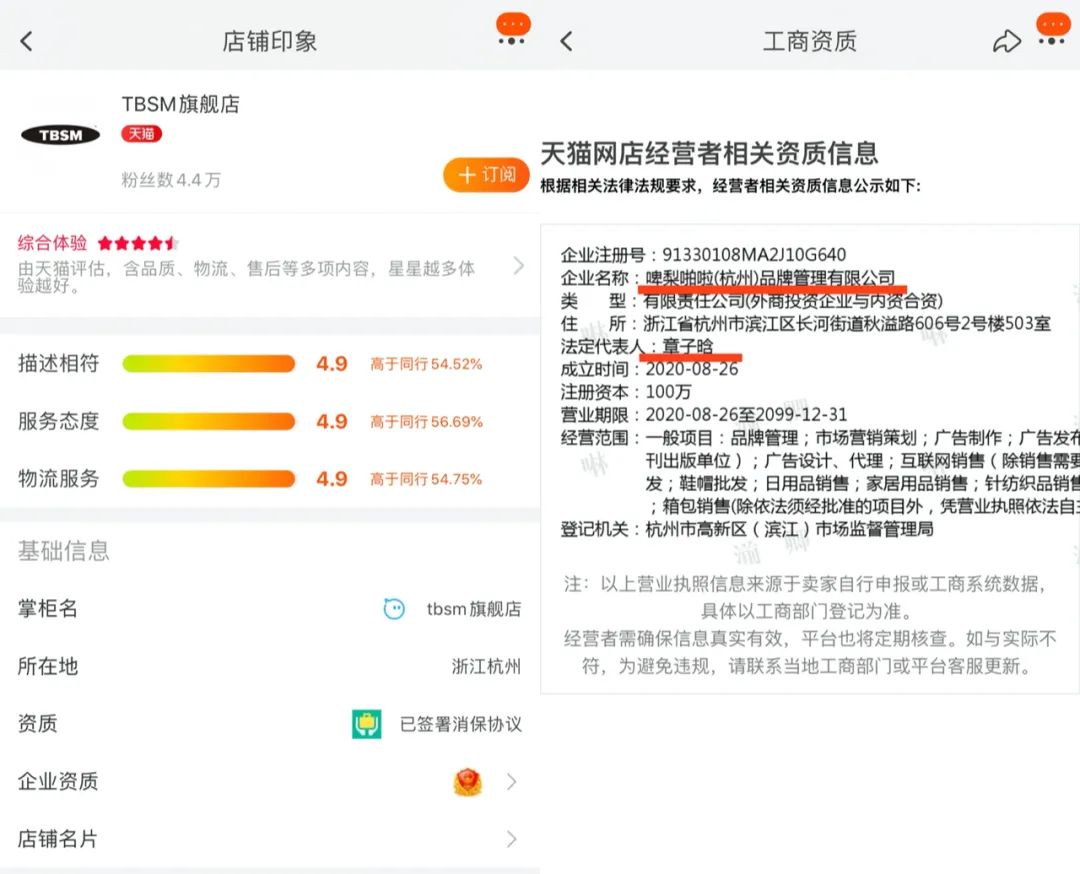Click the 服务态度 rating bar

(x=209, y=422)
